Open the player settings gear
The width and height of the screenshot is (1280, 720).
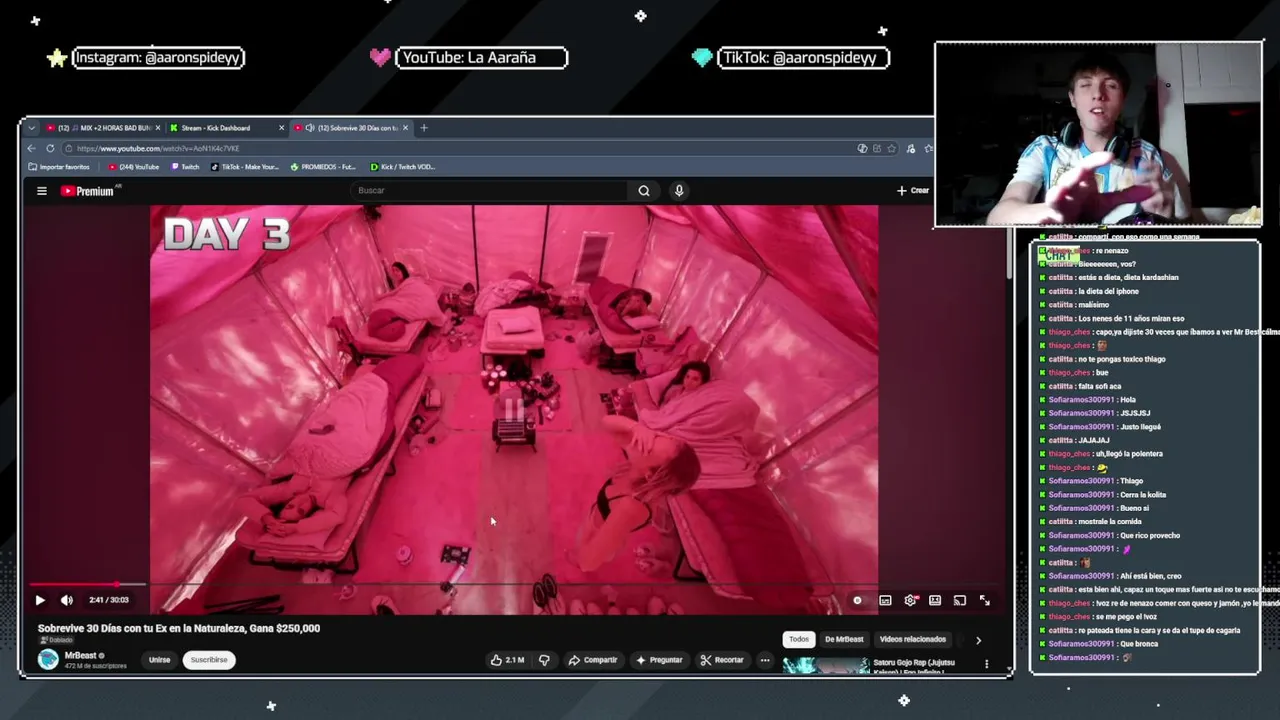tap(910, 600)
